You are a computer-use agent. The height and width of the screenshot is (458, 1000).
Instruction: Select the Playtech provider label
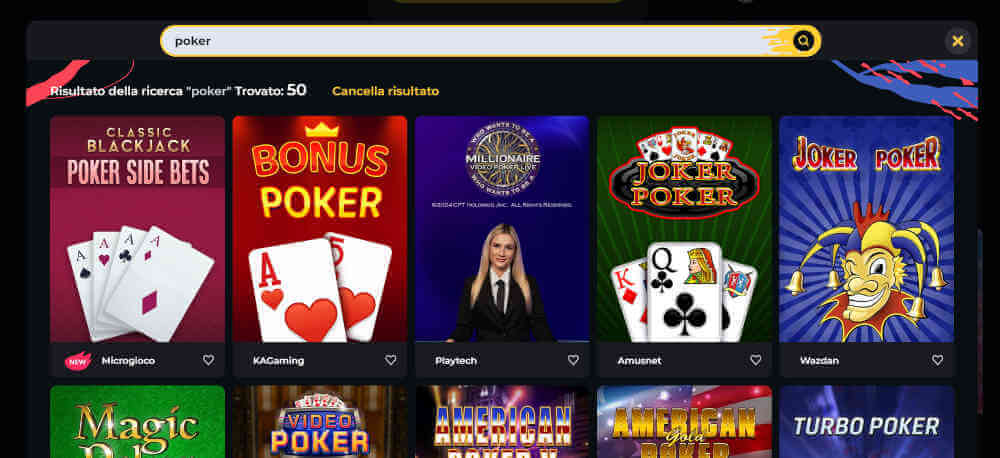pyautogui.click(x=456, y=361)
